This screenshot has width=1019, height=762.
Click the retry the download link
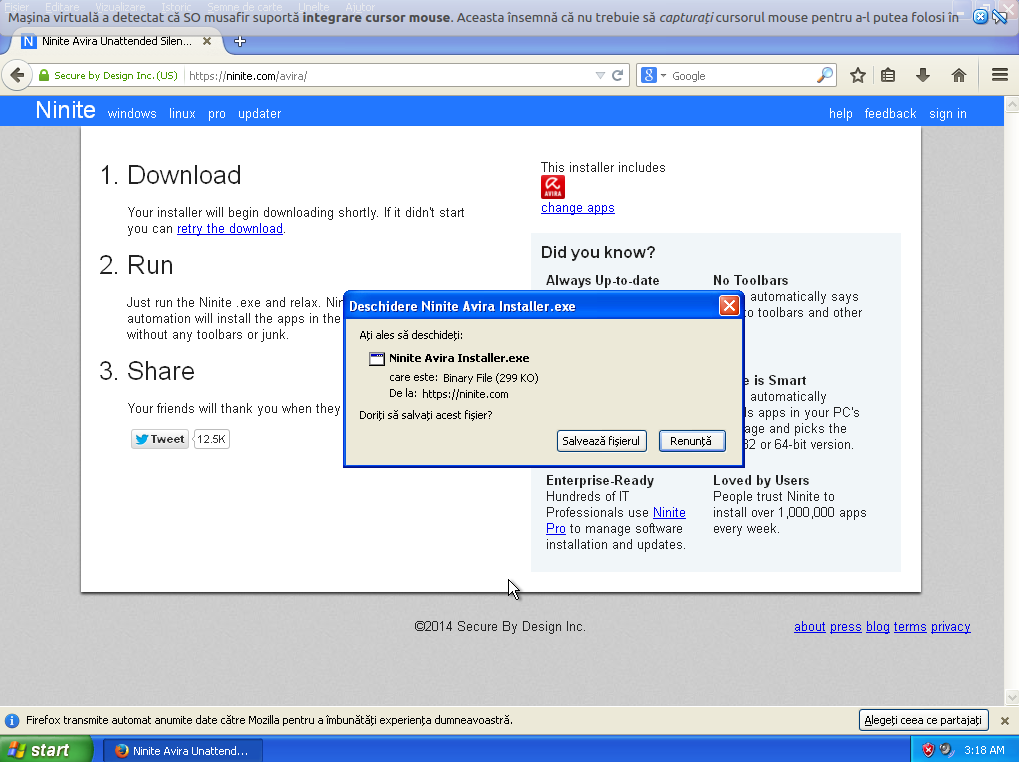tap(230, 229)
